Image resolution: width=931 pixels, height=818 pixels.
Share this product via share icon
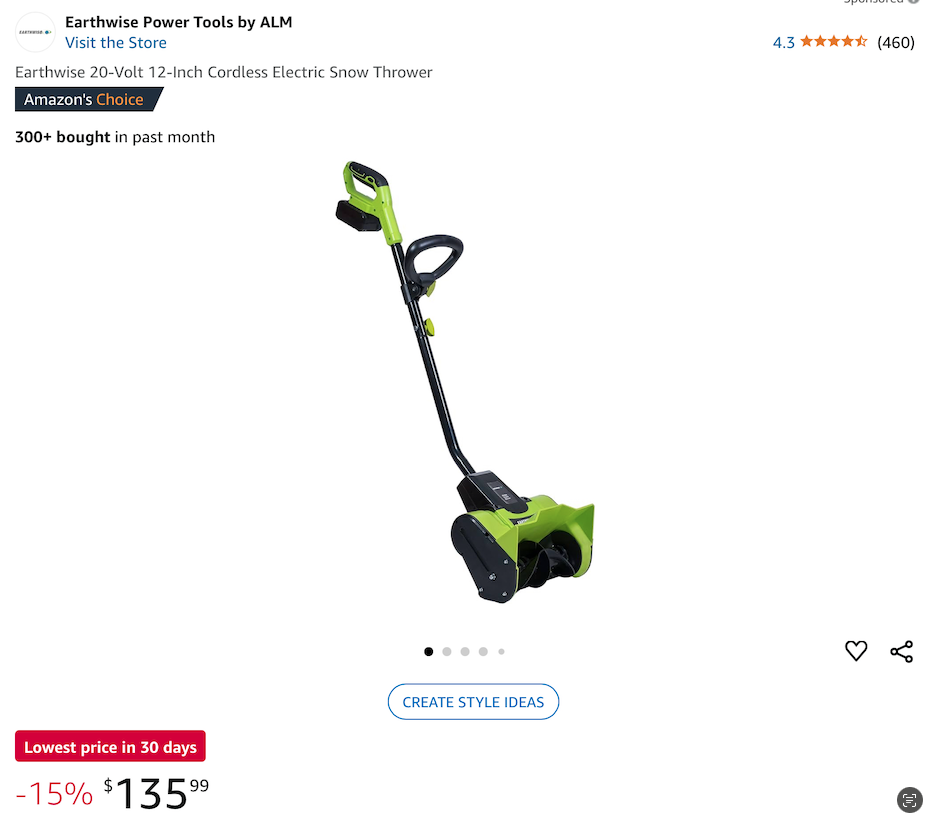click(901, 651)
